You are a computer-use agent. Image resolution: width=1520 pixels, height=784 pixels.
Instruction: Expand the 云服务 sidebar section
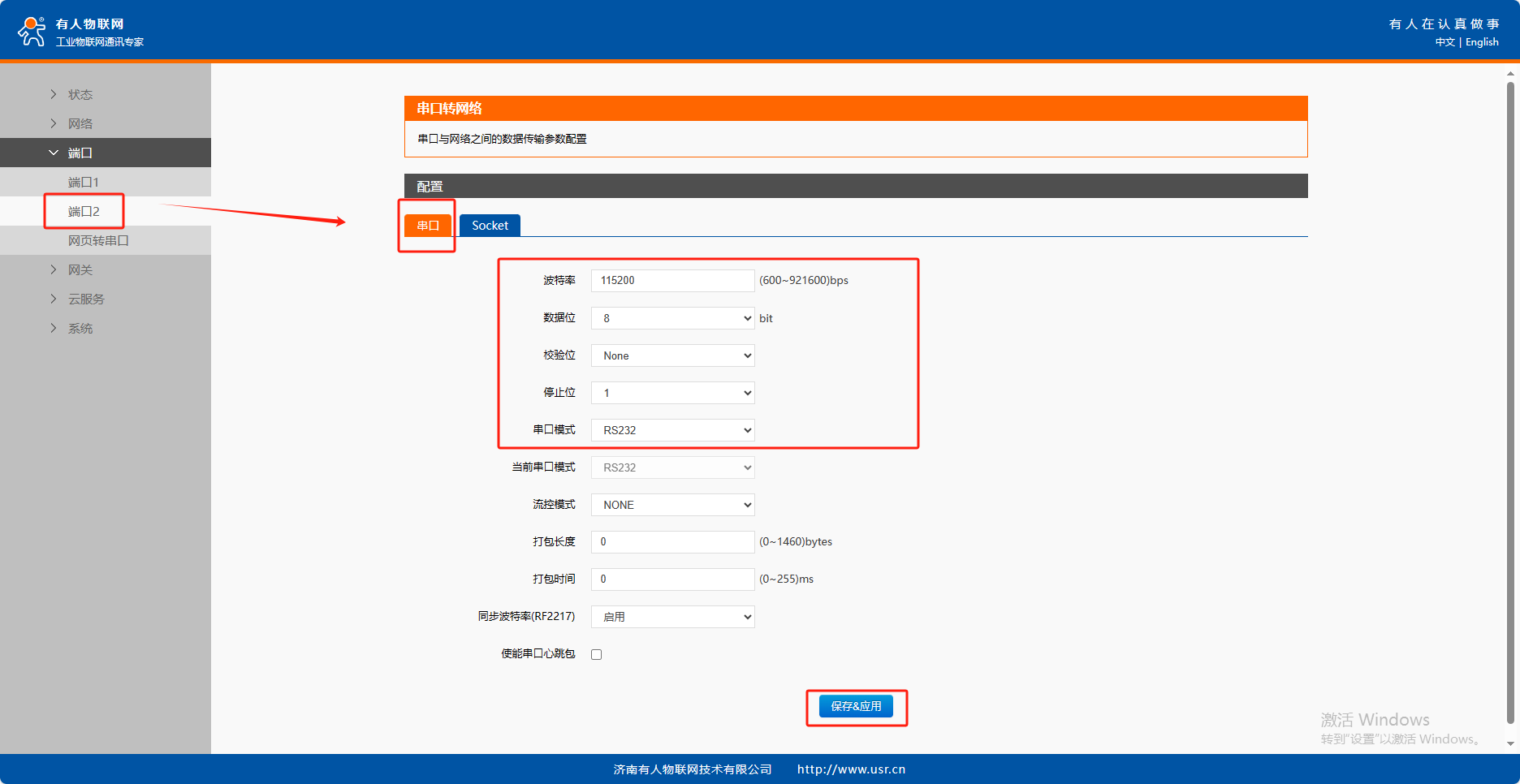85,299
